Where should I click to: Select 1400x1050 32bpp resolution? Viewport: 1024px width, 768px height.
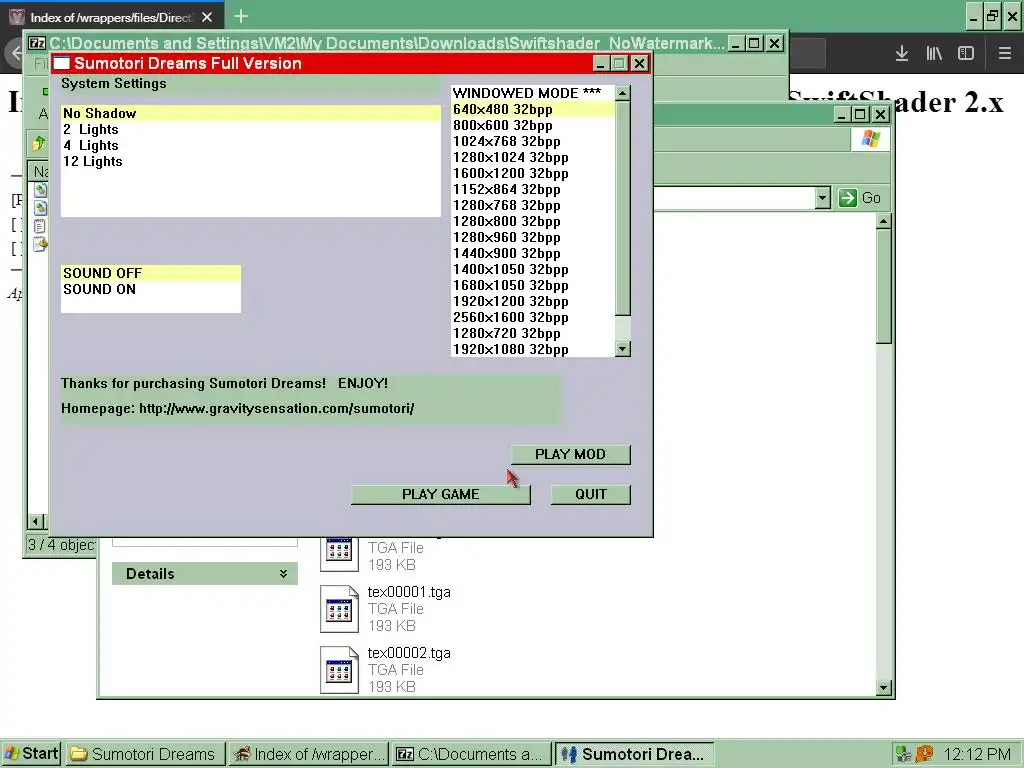[x=533, y=269]
